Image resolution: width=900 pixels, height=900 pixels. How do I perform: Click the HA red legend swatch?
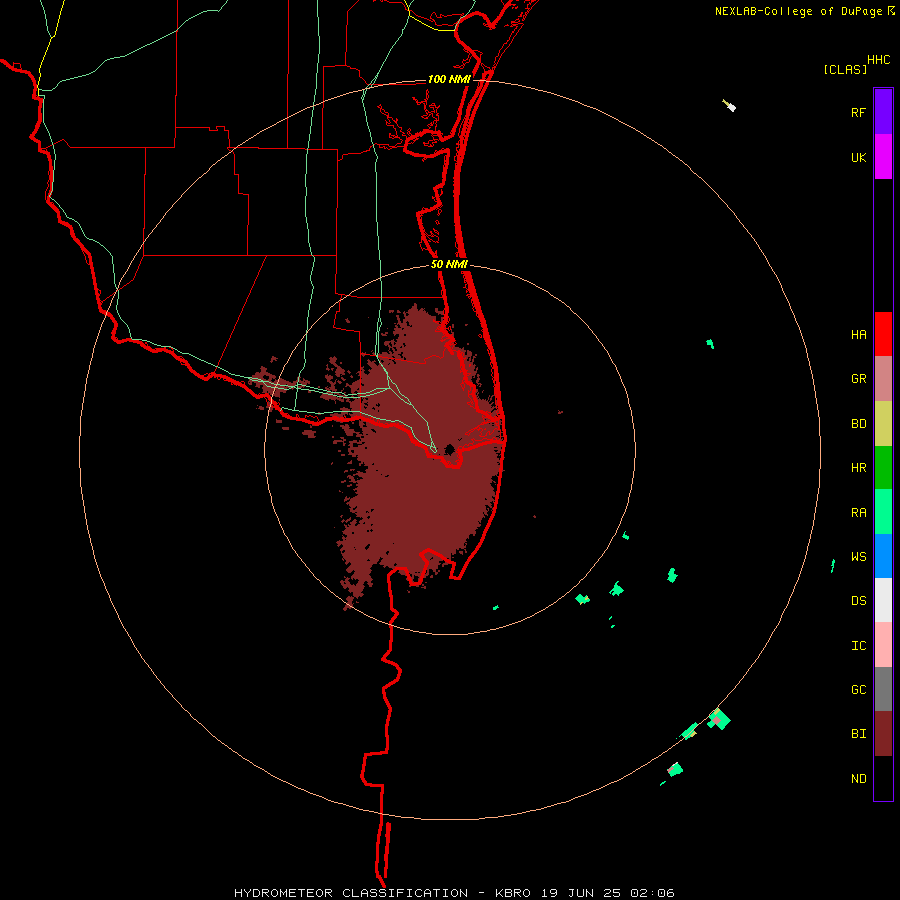click(883, 334)
